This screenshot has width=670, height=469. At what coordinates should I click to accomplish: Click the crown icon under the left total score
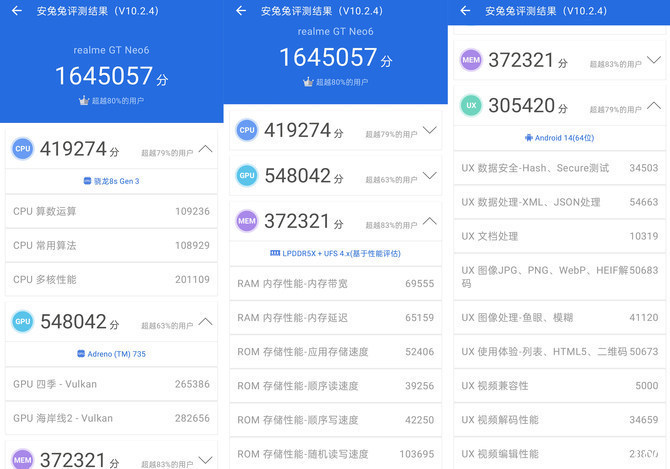point(84,101)
